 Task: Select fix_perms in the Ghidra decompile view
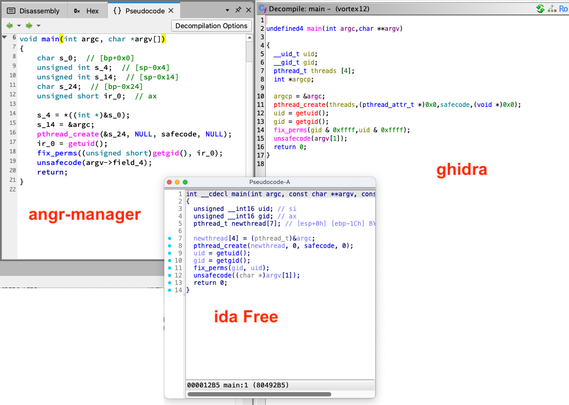(x=291, y=130)
